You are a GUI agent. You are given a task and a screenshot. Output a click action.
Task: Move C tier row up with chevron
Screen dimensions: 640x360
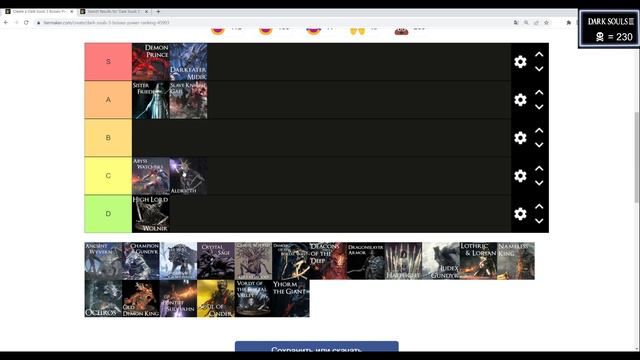click(539, 168)
